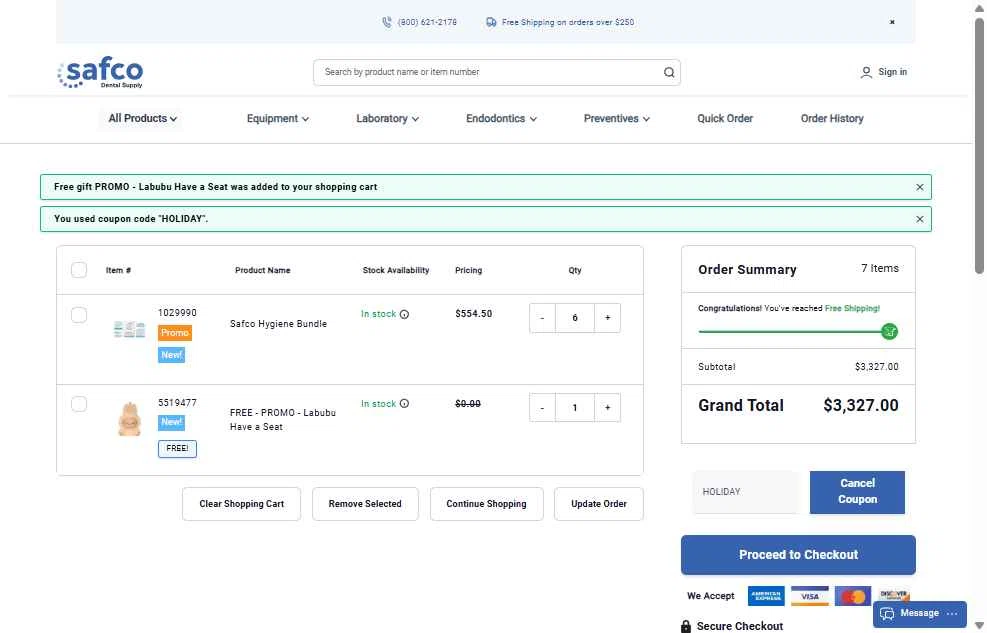Click the American Express card icon
Screen dimensions: 987x633
coord(766,596)
